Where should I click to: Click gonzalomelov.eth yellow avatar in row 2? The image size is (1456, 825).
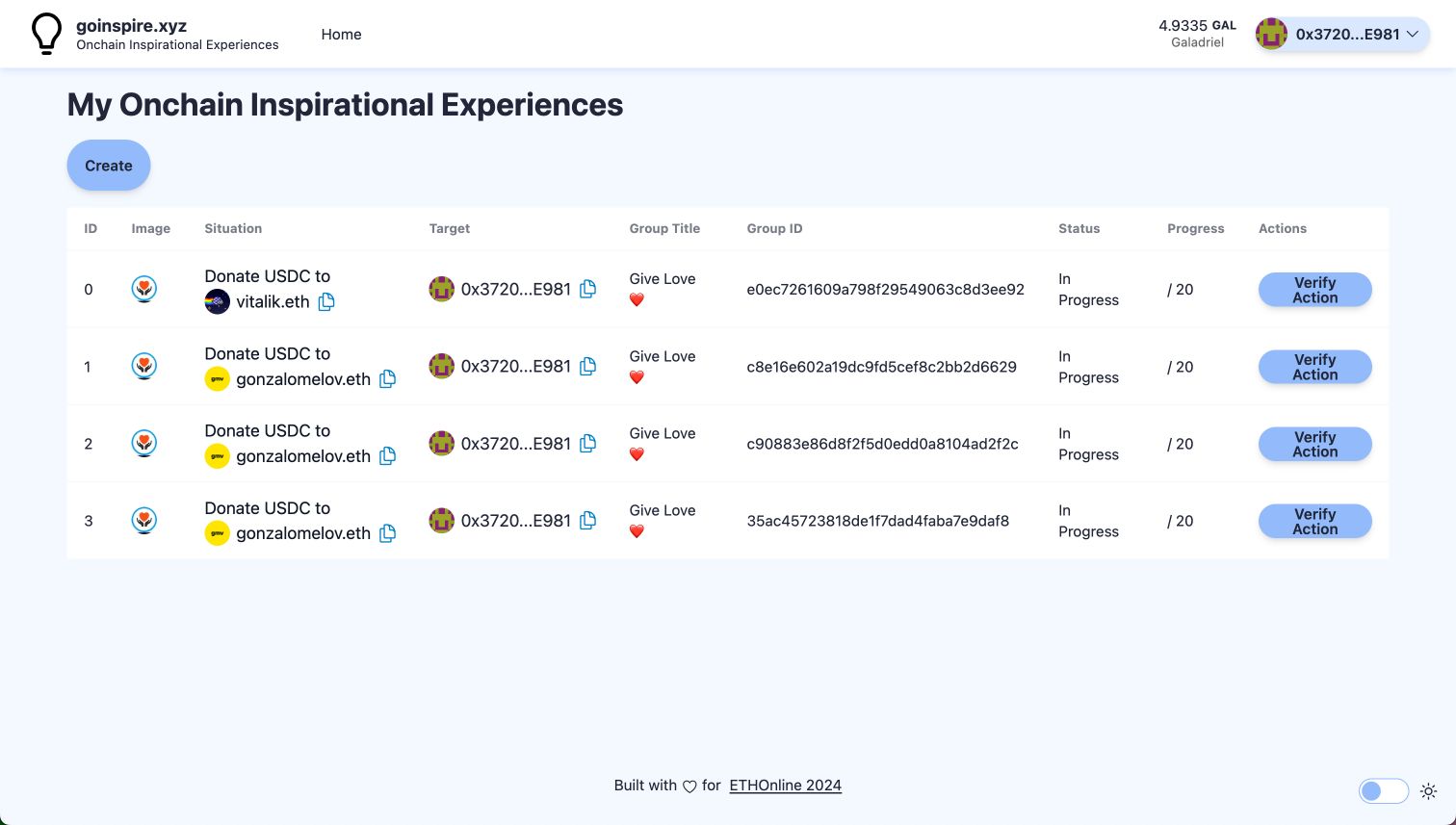point(218,455)
